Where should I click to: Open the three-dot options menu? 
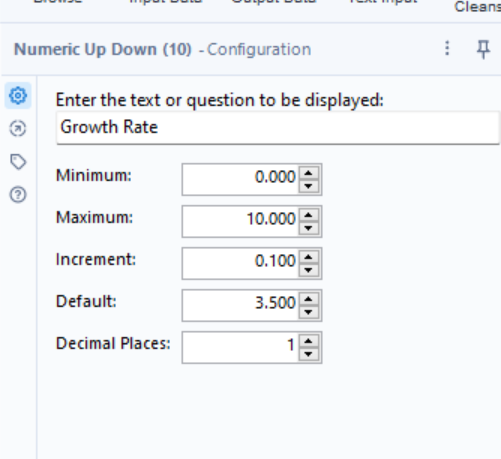pyautogui.click(x=447, y=49)
